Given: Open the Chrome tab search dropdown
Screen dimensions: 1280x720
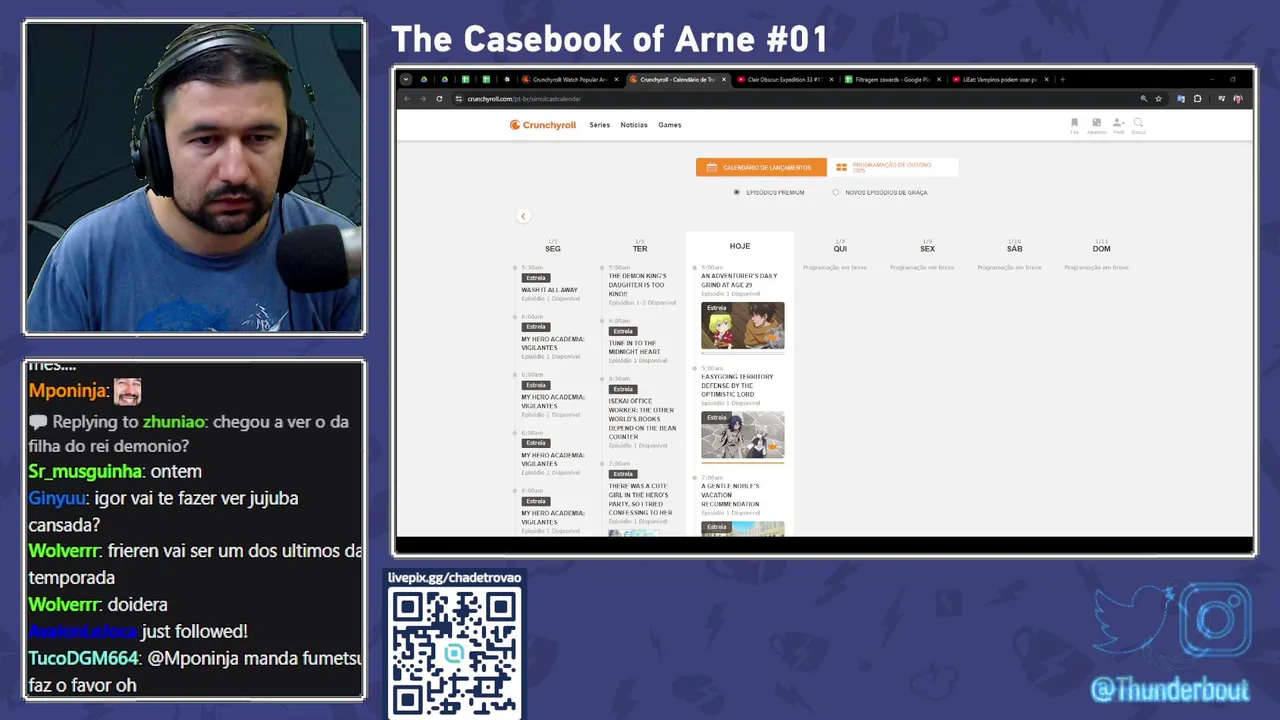Looking at the screenshot, I should point(405,79).
